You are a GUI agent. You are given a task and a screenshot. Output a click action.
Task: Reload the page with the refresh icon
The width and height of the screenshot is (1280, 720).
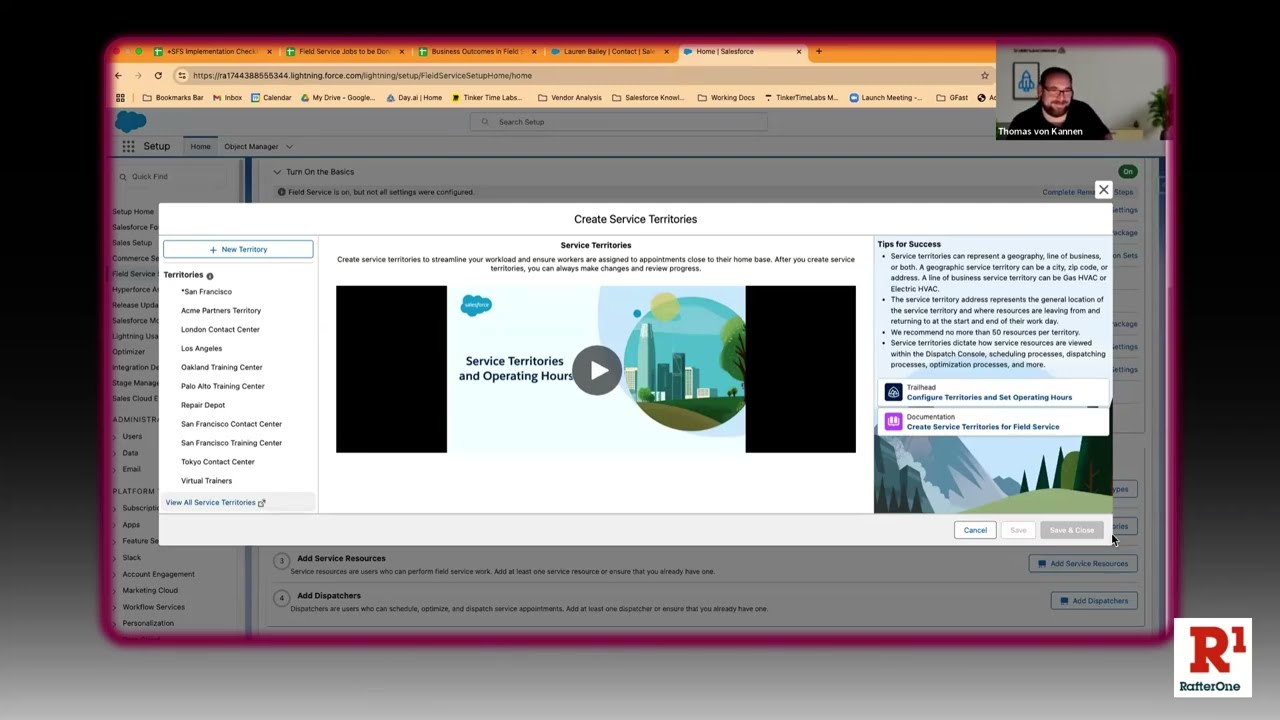tap(158, 75)
